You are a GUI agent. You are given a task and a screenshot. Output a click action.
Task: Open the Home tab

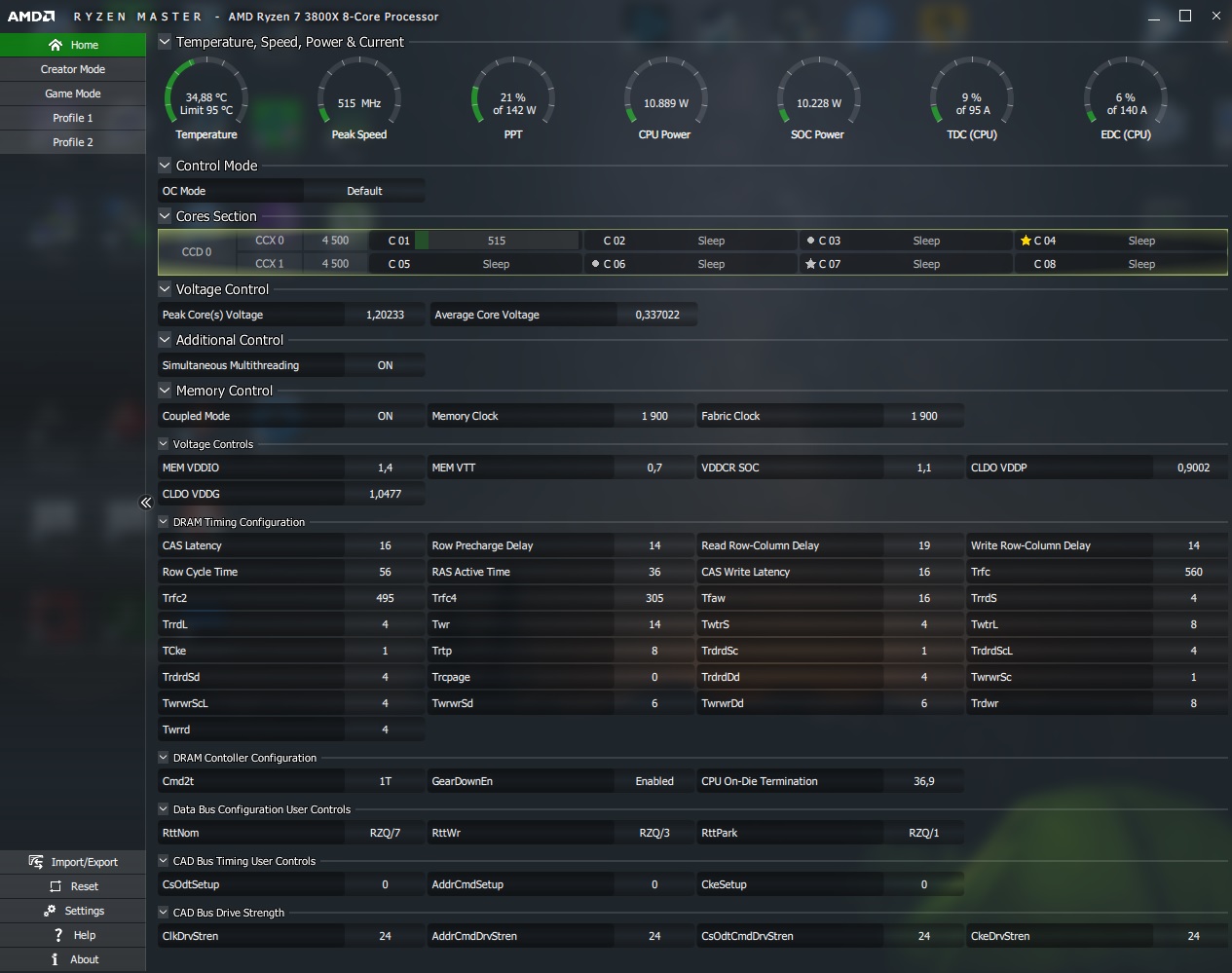coord(73,45)
